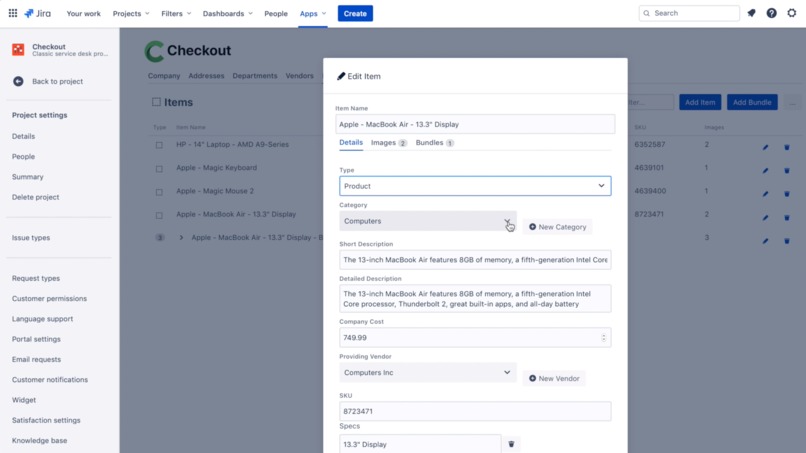Delete the row with SKU 4639101

786,171
